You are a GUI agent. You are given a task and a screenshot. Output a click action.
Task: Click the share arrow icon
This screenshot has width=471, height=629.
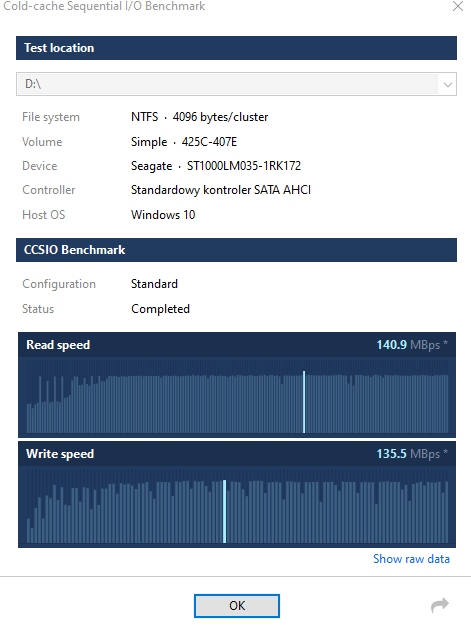(x=440, y=605)
